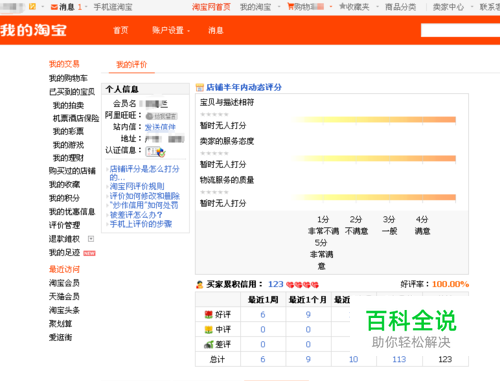Open 手机上评价的步骤 help link

pyautogui.click(x=141, y=224)
